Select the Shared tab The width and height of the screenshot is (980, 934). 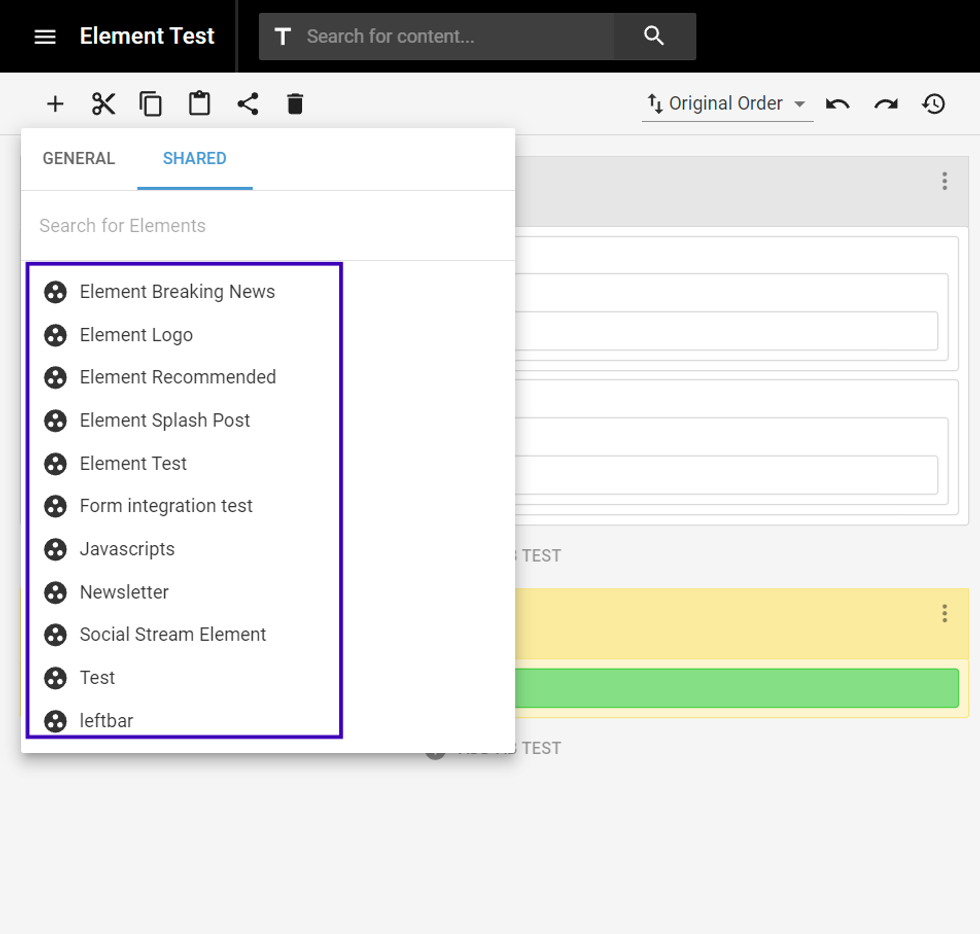(195, 159)
